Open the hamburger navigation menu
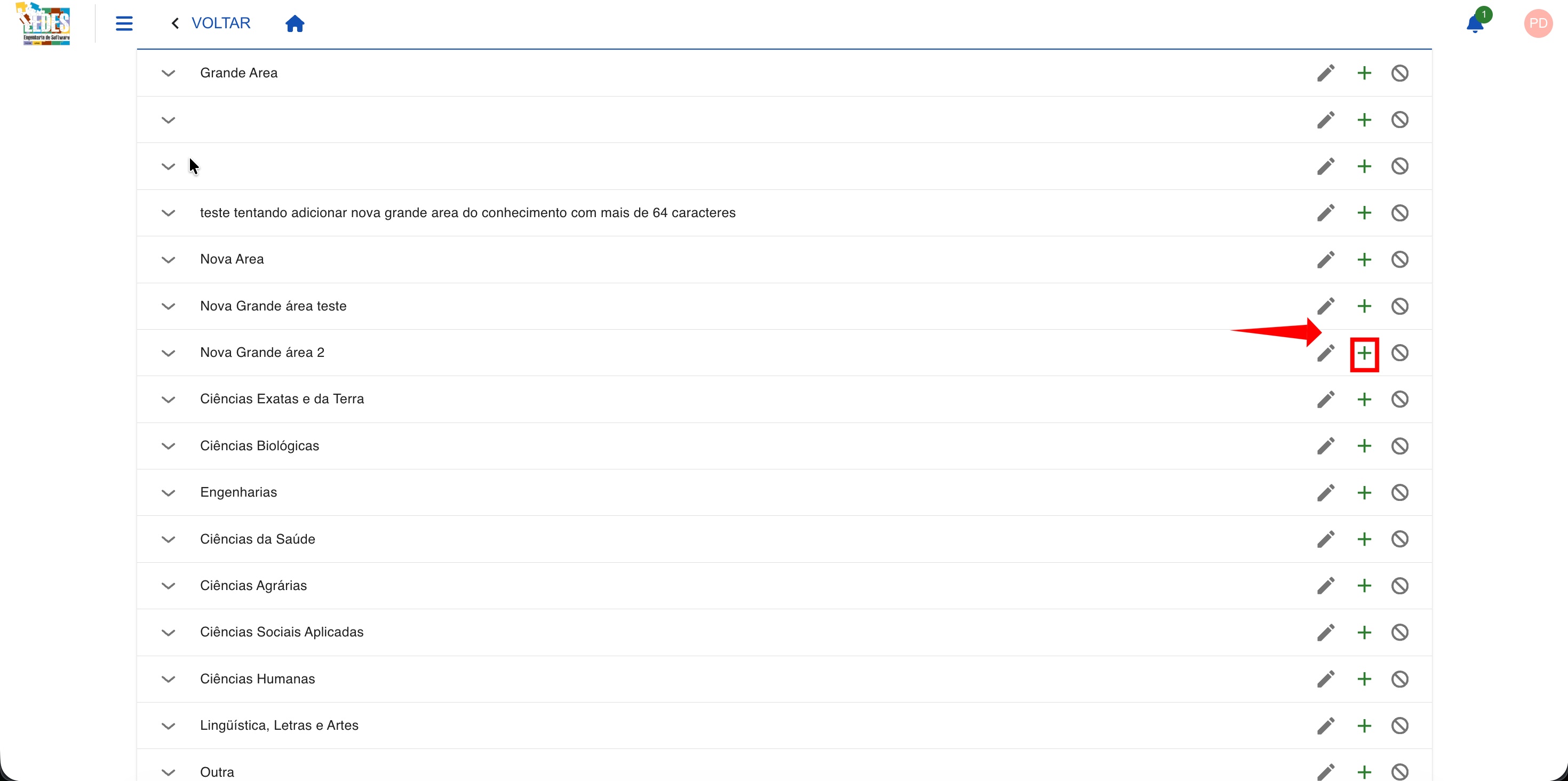The height and width of the screenshot is (781, 1568). 124,23
